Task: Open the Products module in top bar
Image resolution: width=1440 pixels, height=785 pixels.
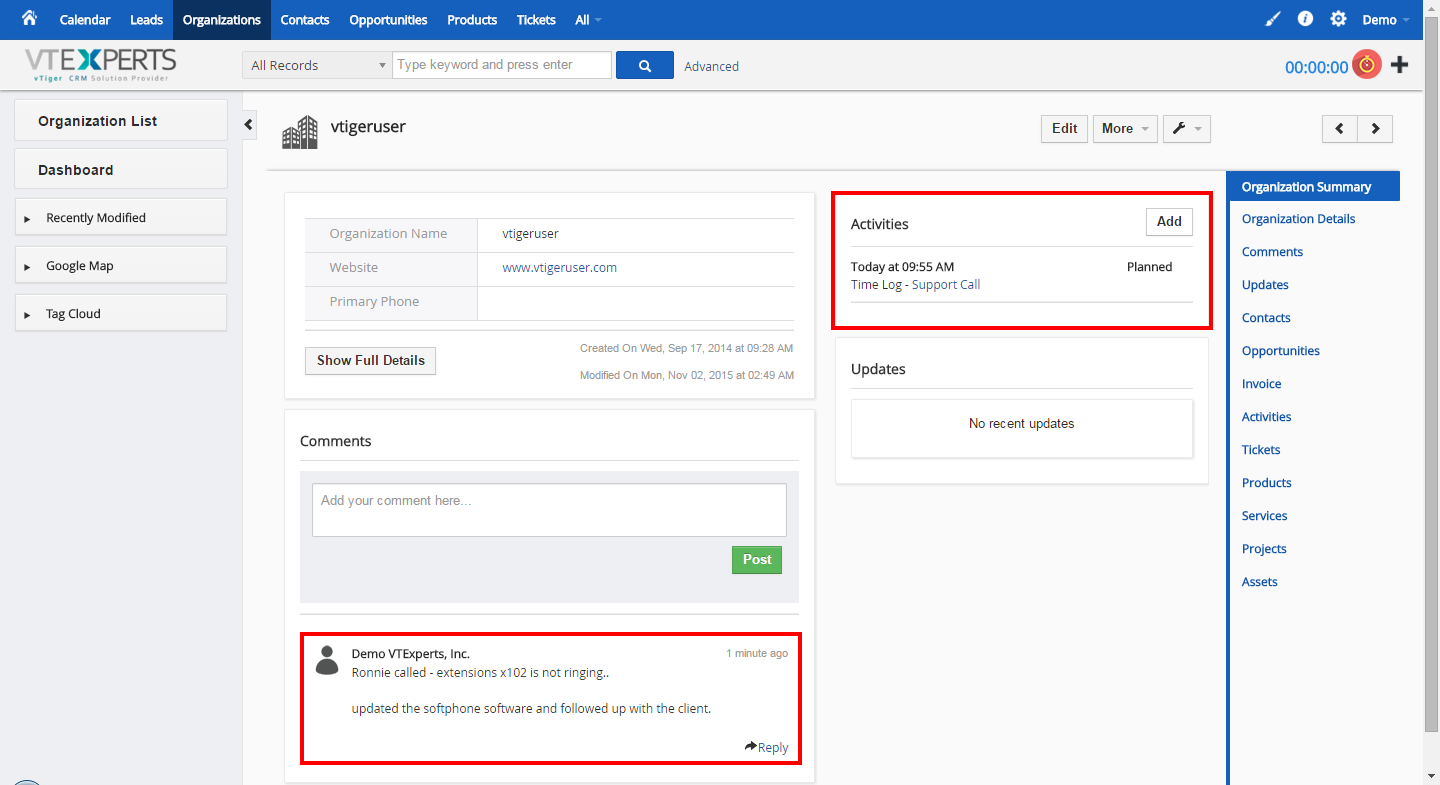Action: point(472,20)
